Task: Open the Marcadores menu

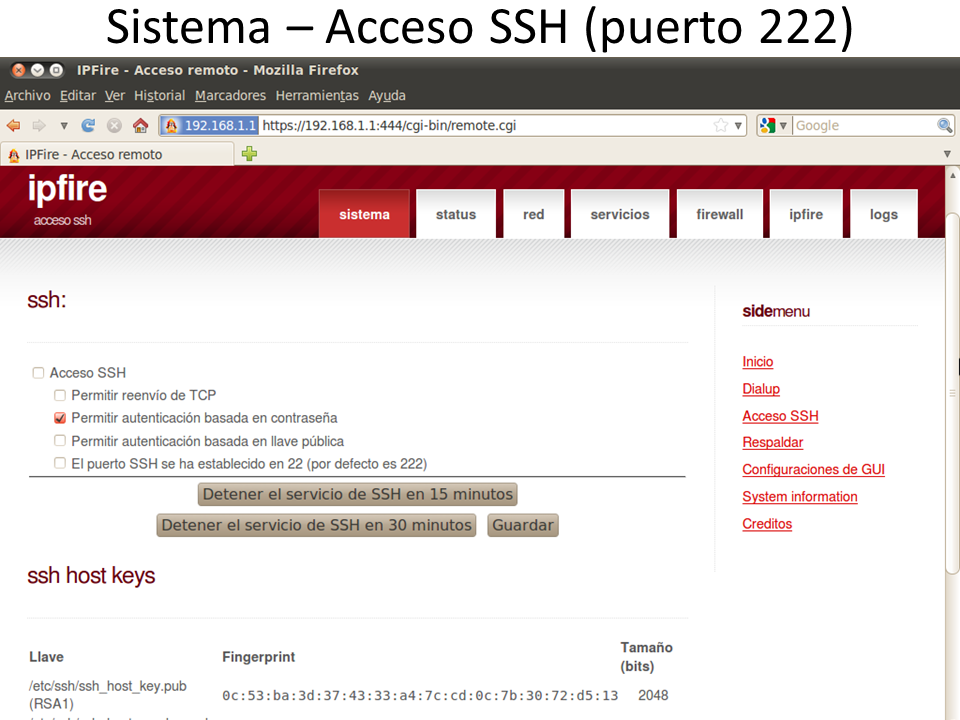Action: tap(230, 96)
